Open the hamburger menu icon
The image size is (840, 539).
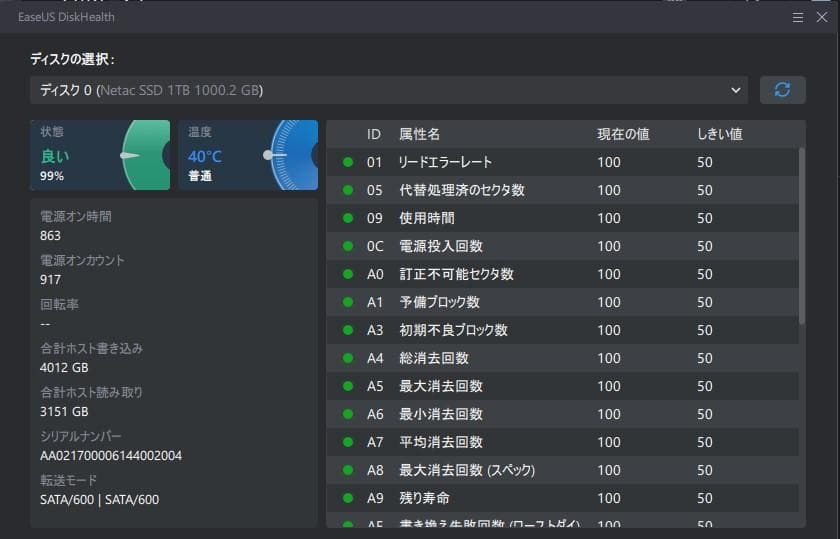click(x=798, y=18)
